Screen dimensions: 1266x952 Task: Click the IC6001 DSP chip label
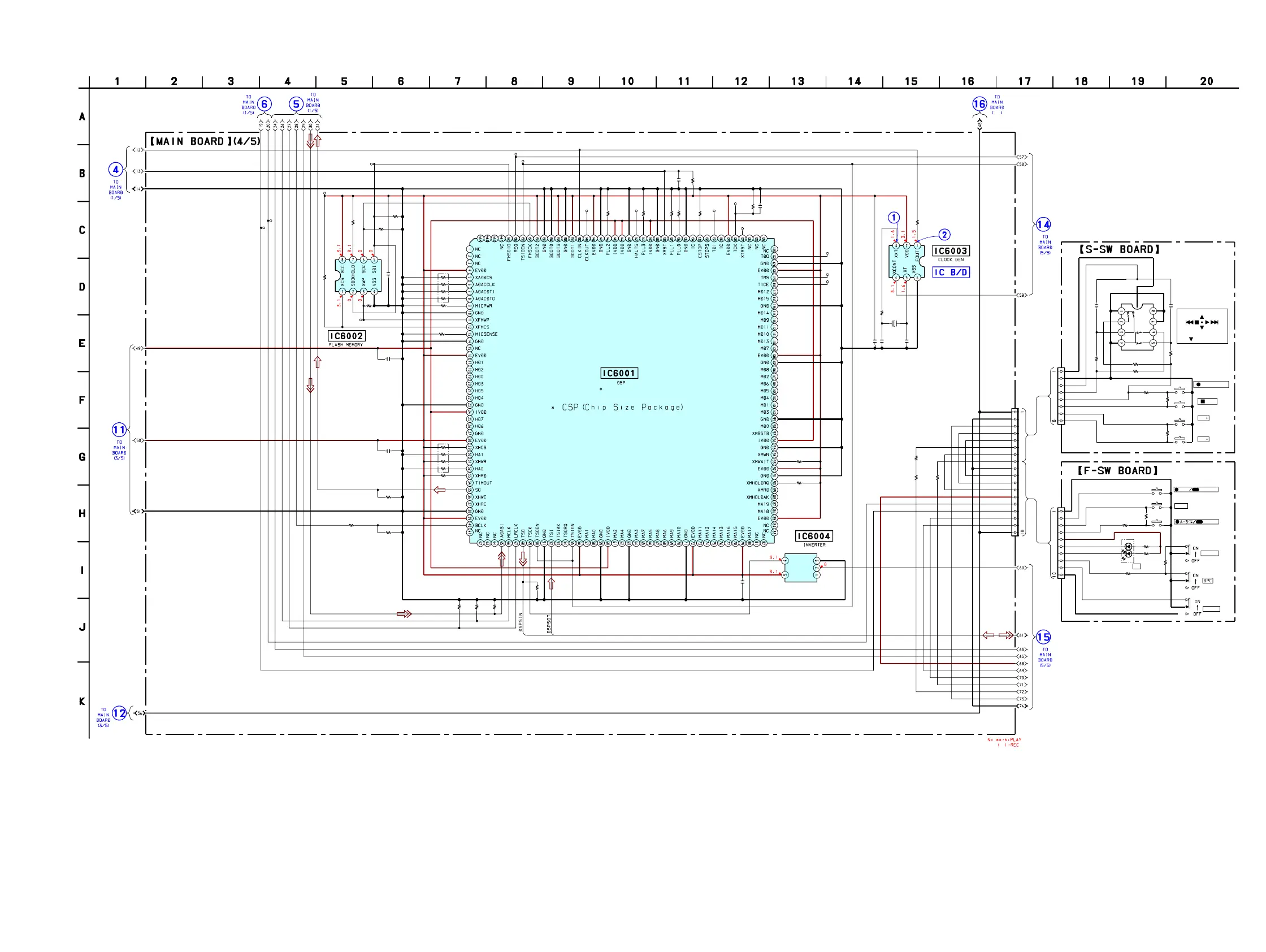(x=619, y=373)
